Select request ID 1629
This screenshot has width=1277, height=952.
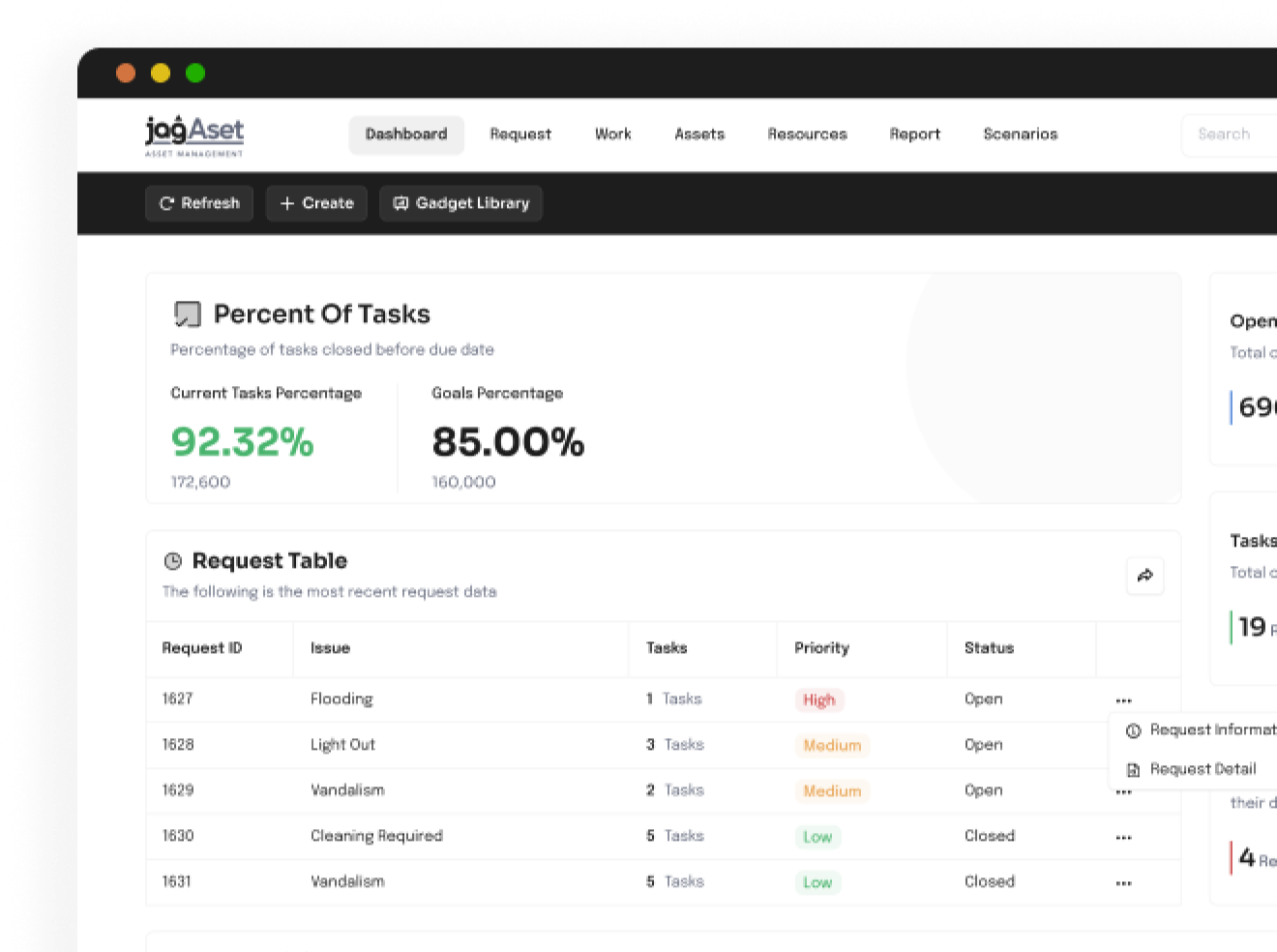pyautogui.click(x=178, y=789)
